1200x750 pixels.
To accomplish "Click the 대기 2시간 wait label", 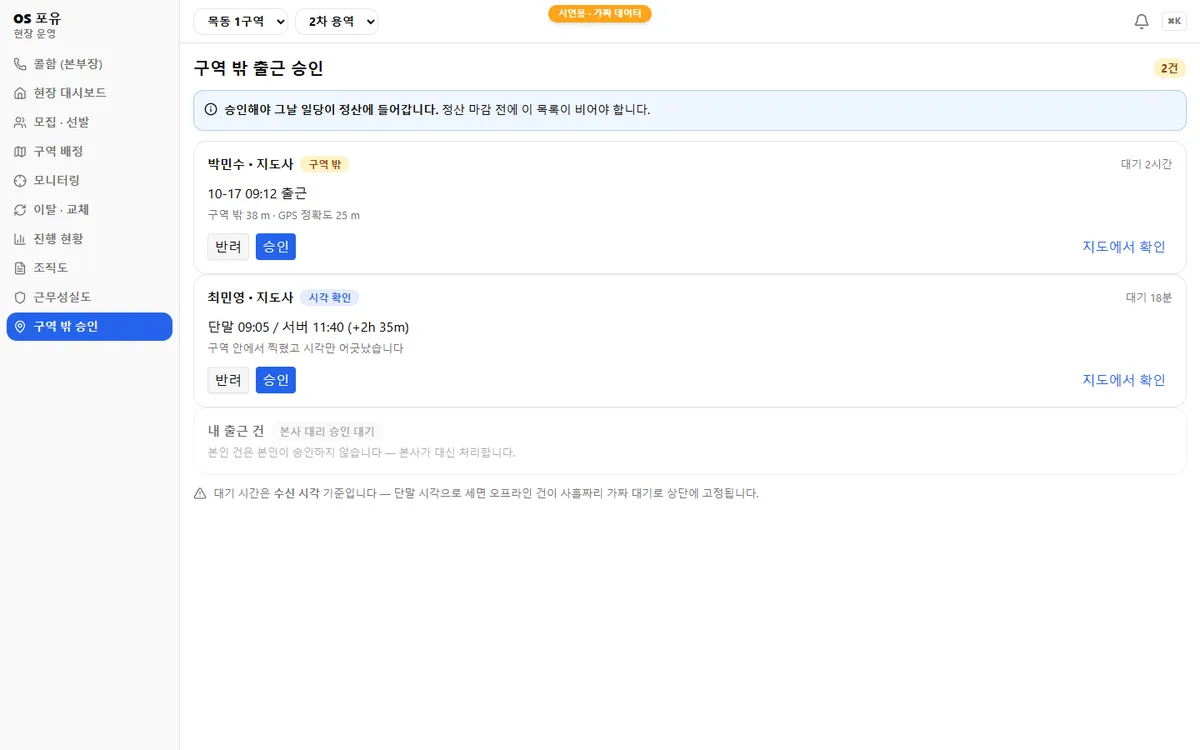I will tap(1146, 164).
